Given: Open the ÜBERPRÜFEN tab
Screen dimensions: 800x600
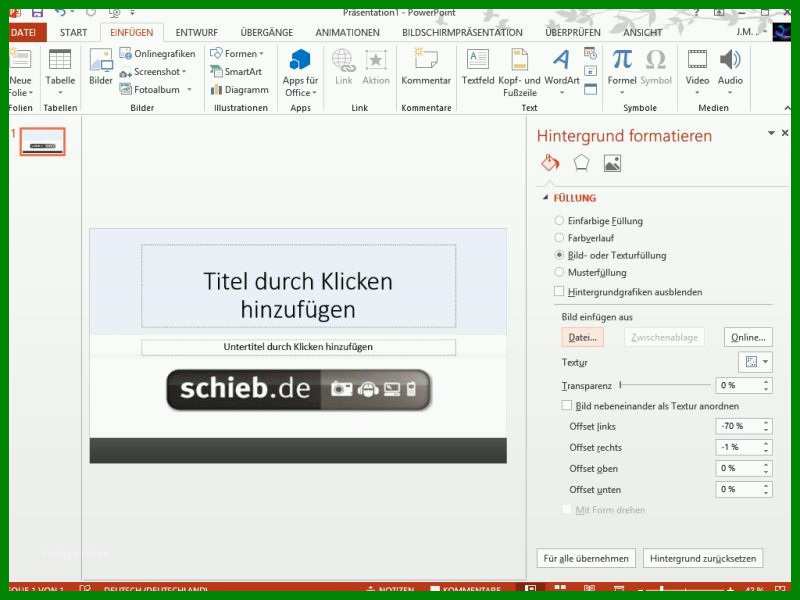Looking at the screenshot, I should click(x=572, y=33).
